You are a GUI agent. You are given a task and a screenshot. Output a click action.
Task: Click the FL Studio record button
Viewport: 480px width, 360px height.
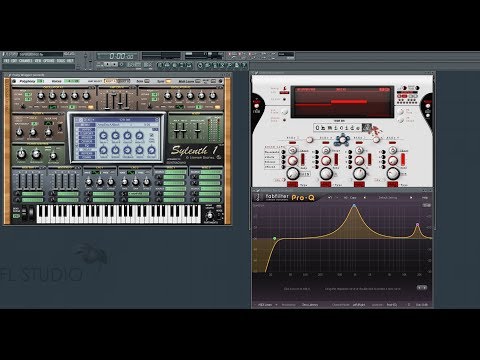122,64
